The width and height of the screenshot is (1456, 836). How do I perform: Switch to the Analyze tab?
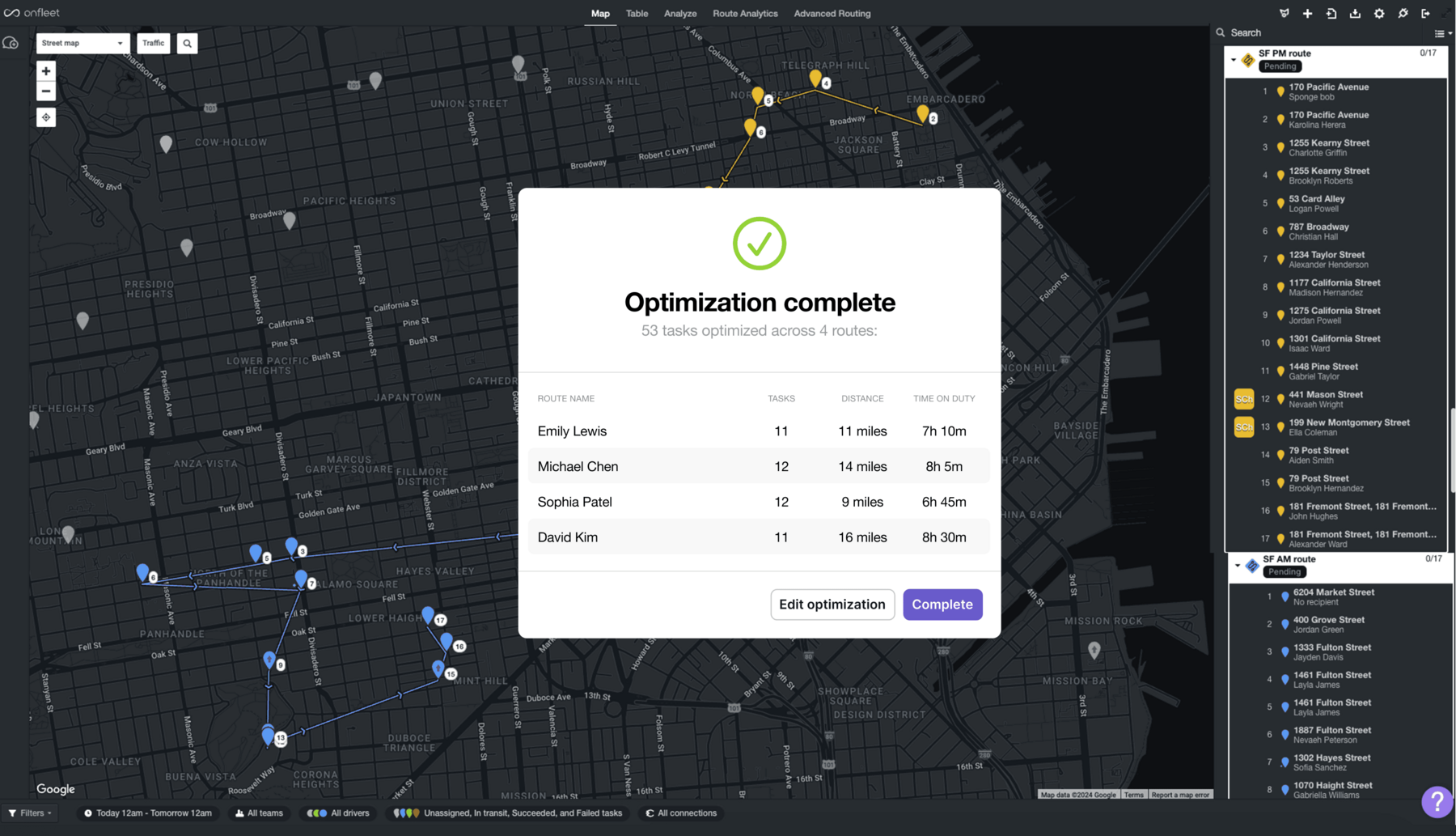click(680, 14)
